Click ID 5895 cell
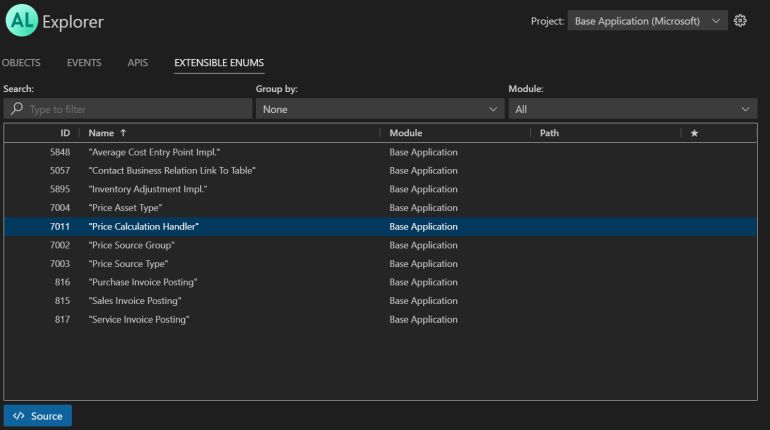This screenshot has height=430, width=770. 60,189
